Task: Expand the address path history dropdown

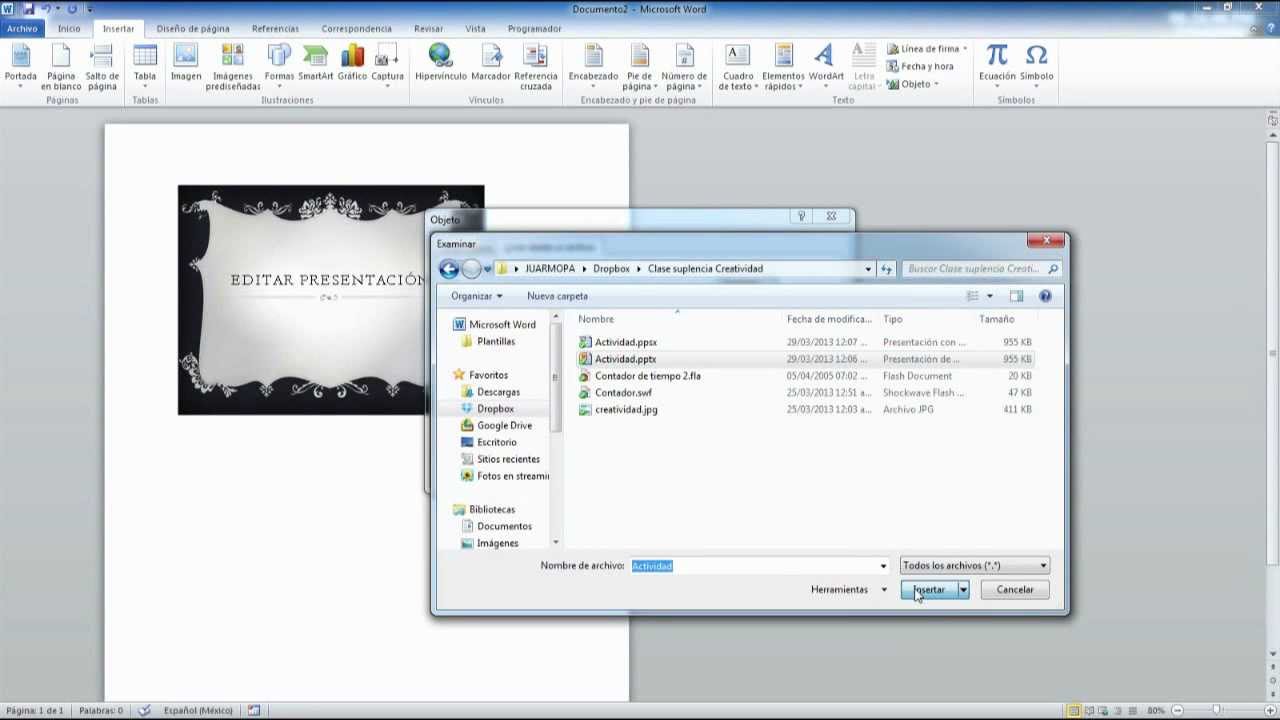Action: click(868, 269)
